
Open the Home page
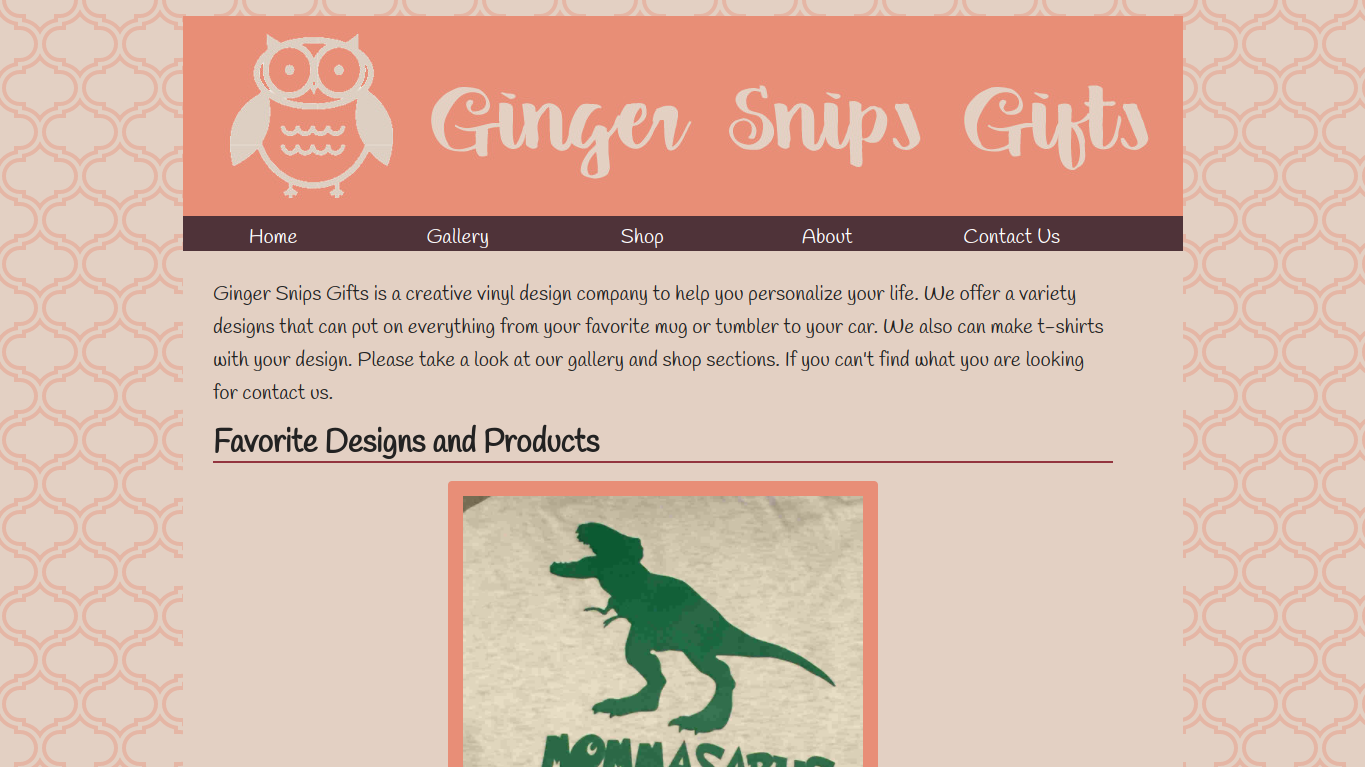(273, 236)
